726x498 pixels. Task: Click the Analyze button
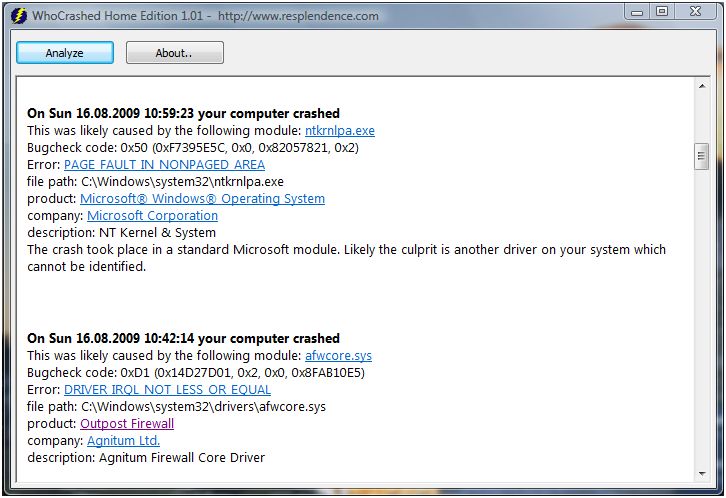tap(65, 53)
